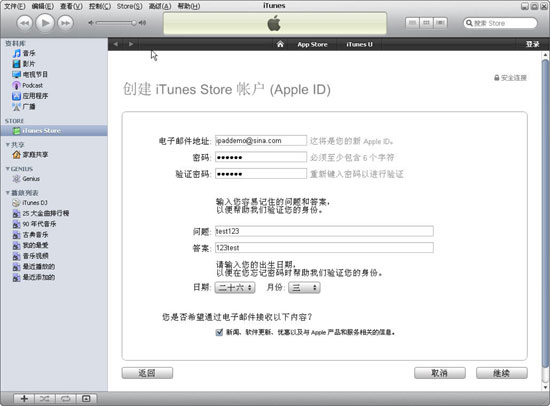The height and width of the screenshot is (406, 550).
Task: Click the 验证密码 verify password field
Action: tap(261, 174)
